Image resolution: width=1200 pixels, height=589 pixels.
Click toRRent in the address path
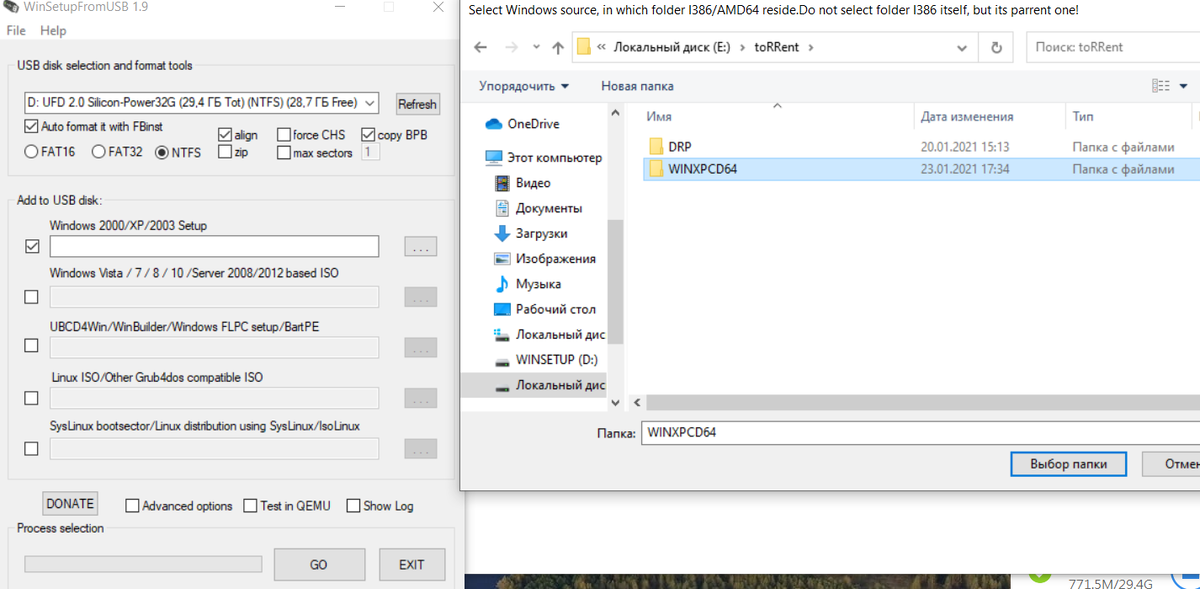777,47
